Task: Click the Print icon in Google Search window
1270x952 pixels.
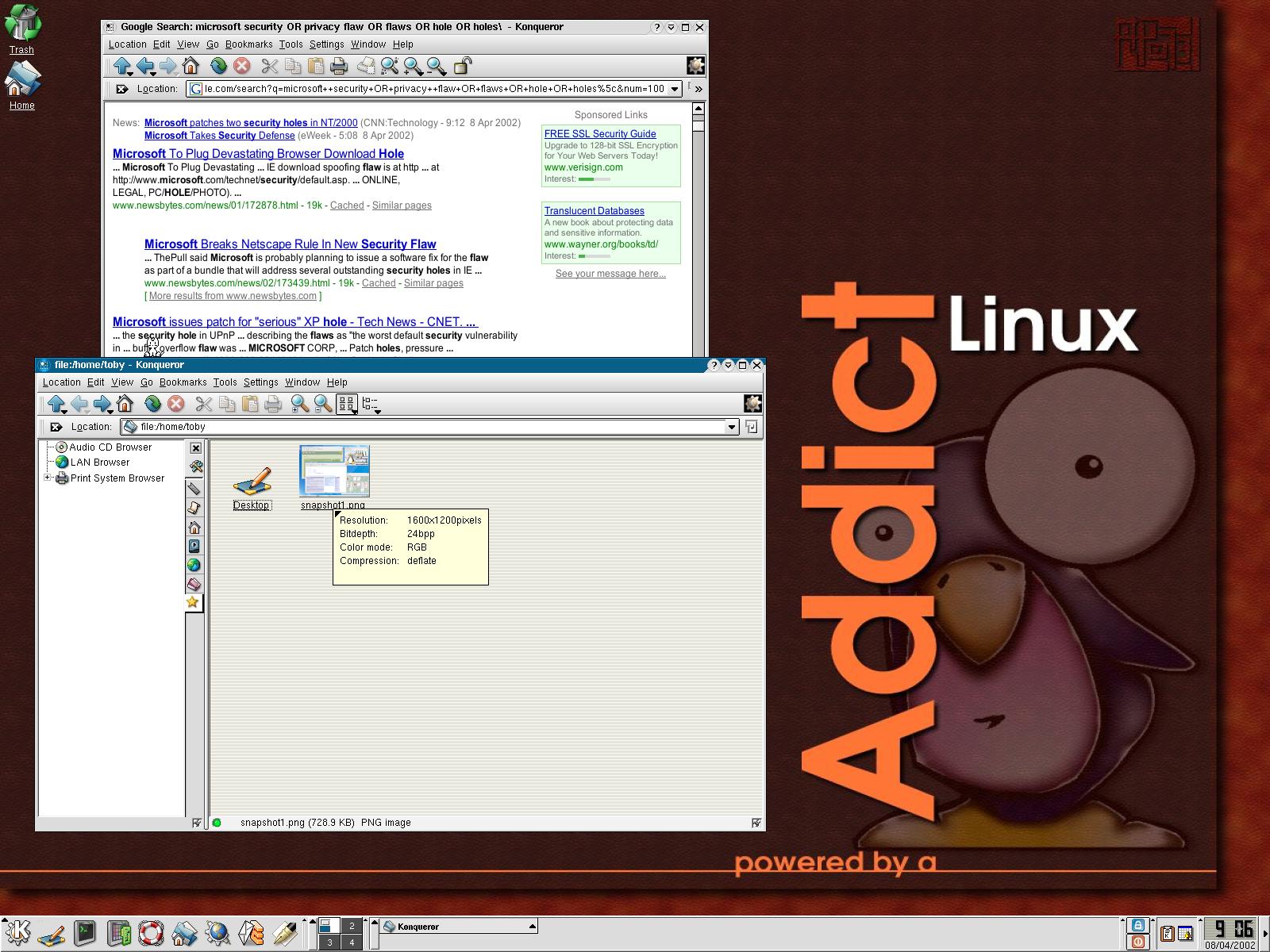Action: click(x=339, y=66)
